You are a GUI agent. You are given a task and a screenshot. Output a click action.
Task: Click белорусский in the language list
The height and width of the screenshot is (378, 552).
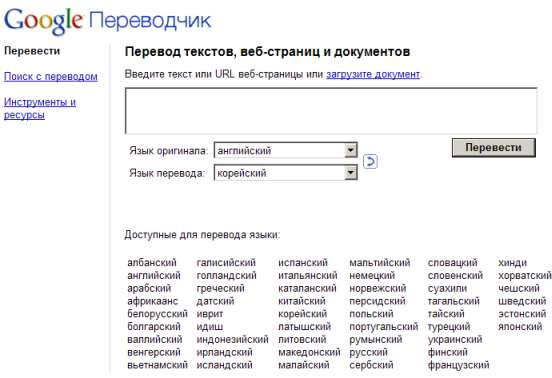157,314
